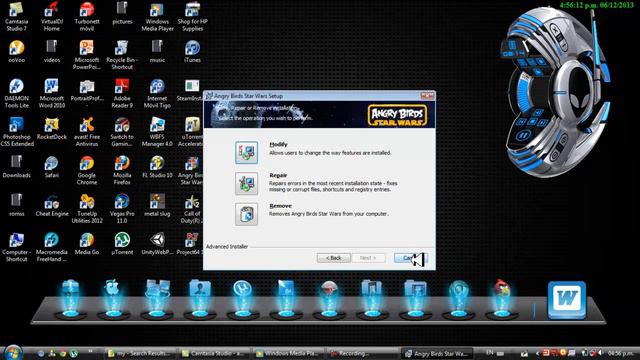Screen dimensions: 640x360
Task: Launch Mozilla Firefox desktop shortcut
Action: tap(122, 170)
